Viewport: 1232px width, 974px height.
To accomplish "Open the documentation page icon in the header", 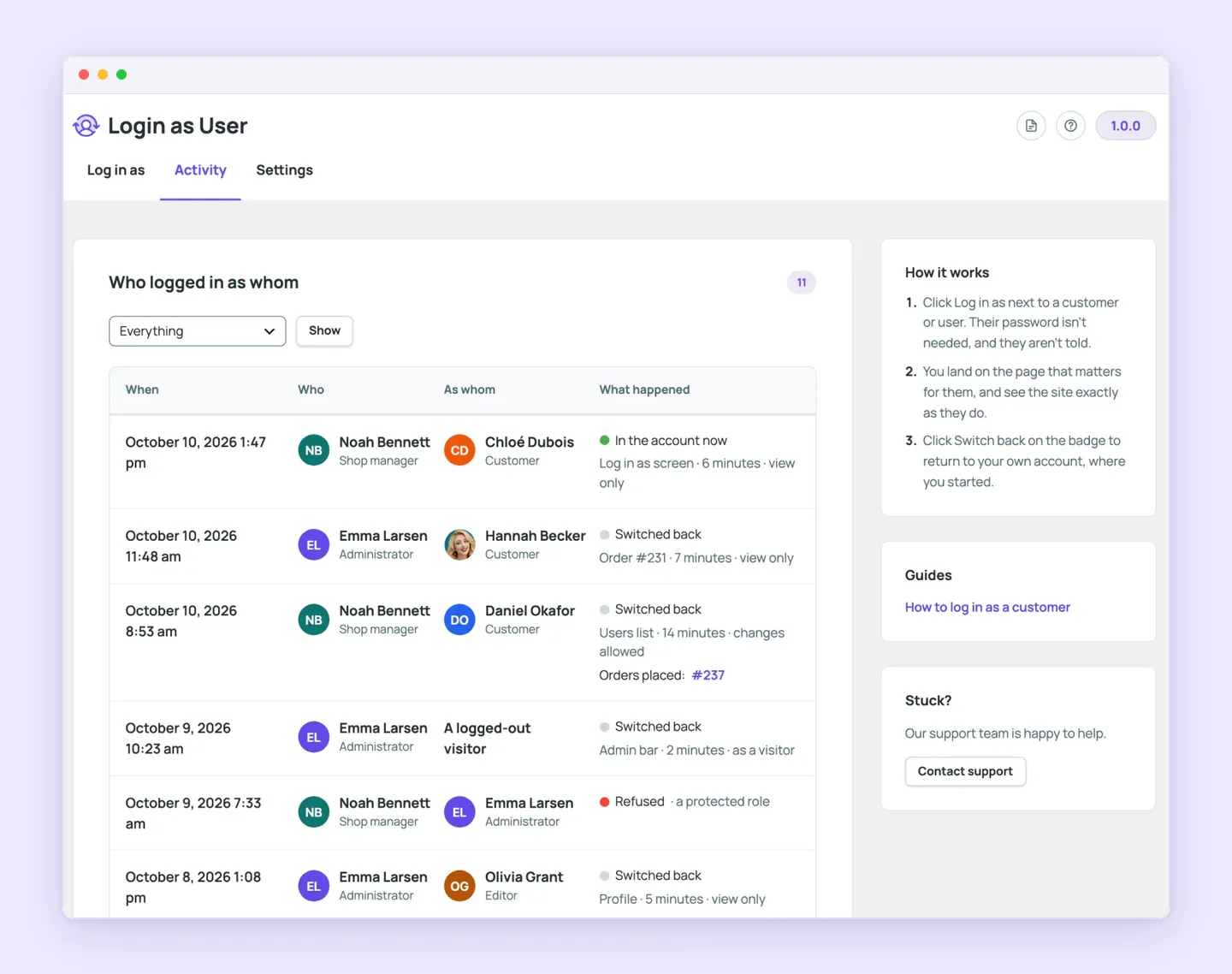I will (1031, 126).
